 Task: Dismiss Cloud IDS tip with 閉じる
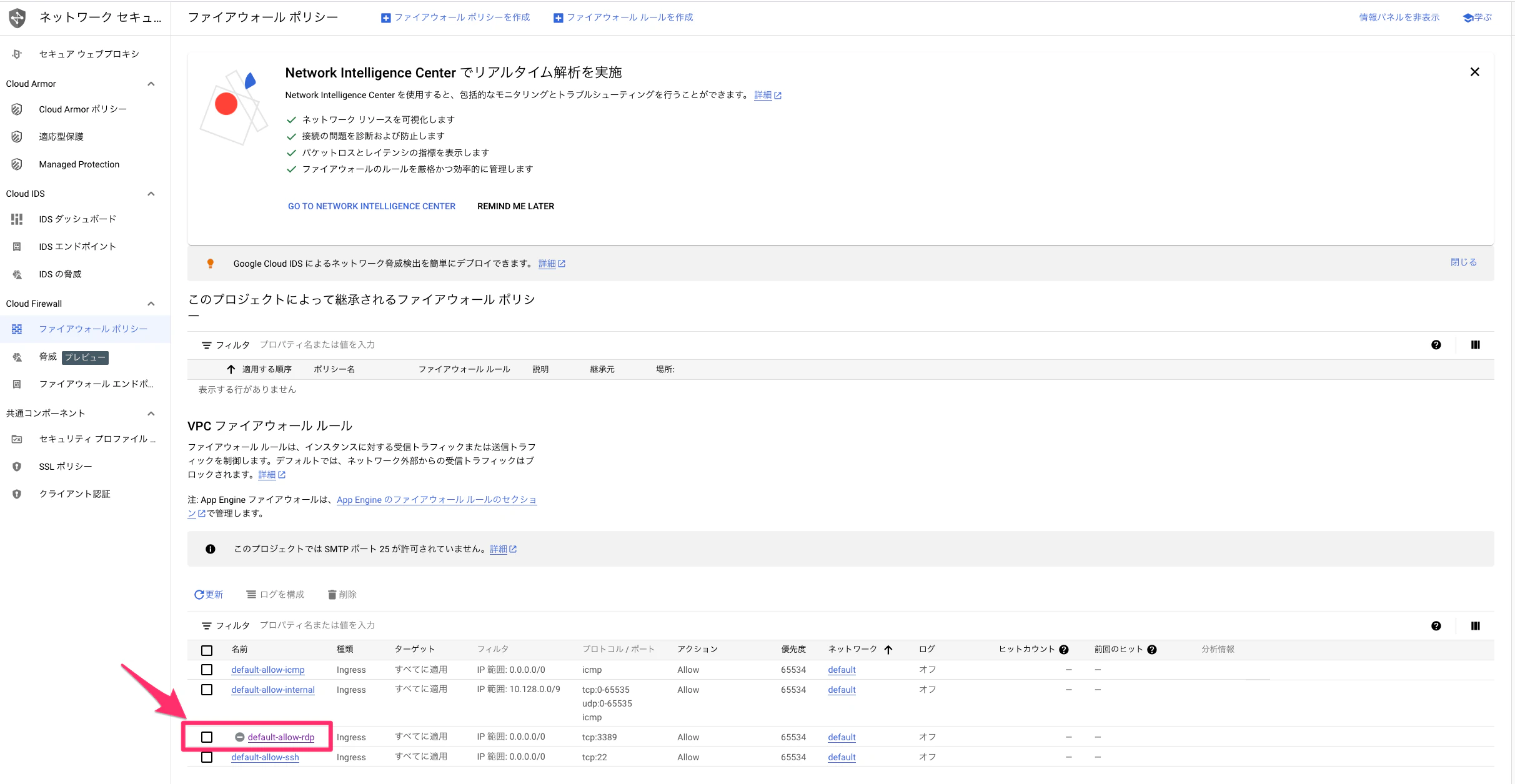[x=1464, y=262]
